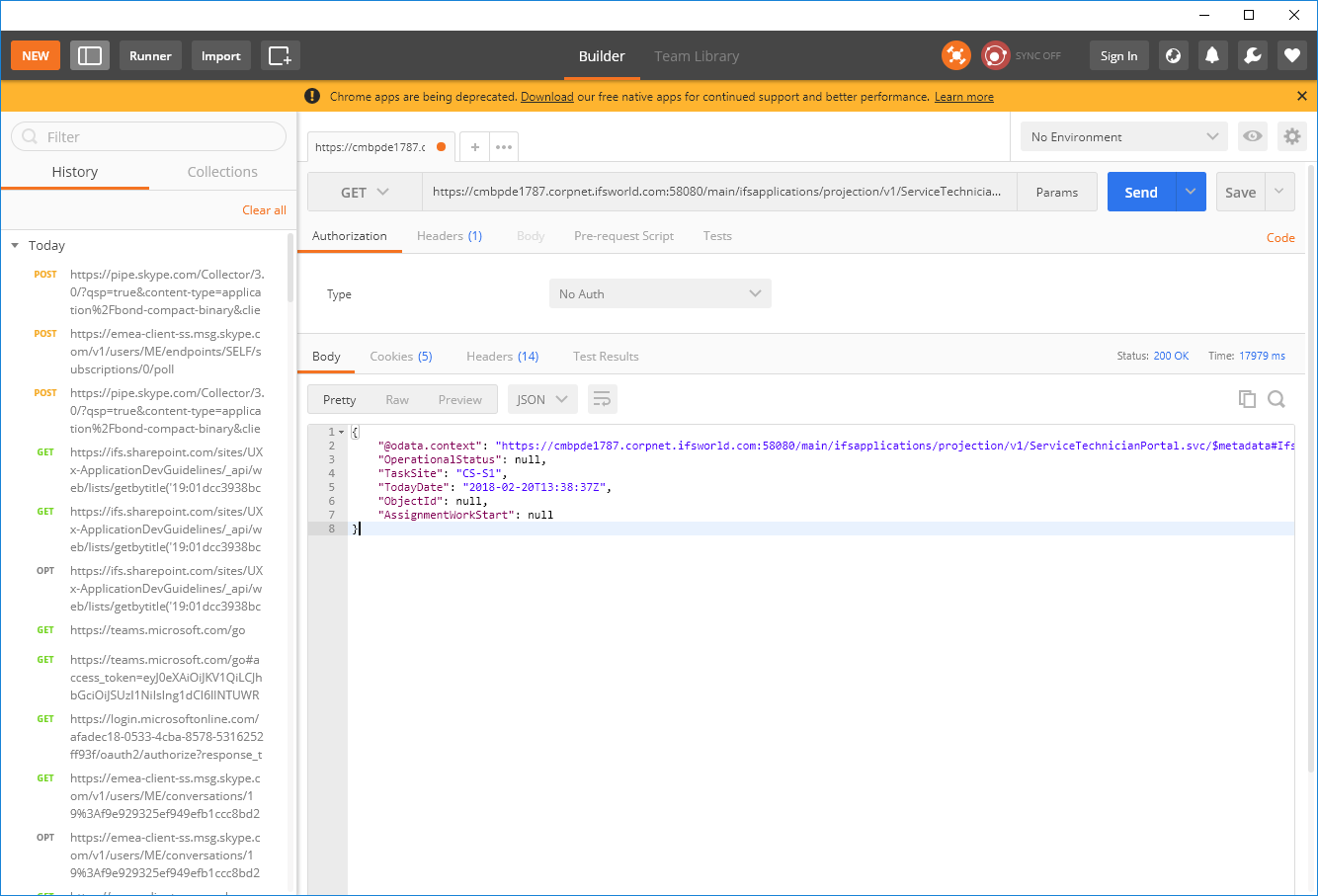The height and width of the screenshot is (896, 1318).
Task: Click the Clear all history link
Action: coord(264,209)
